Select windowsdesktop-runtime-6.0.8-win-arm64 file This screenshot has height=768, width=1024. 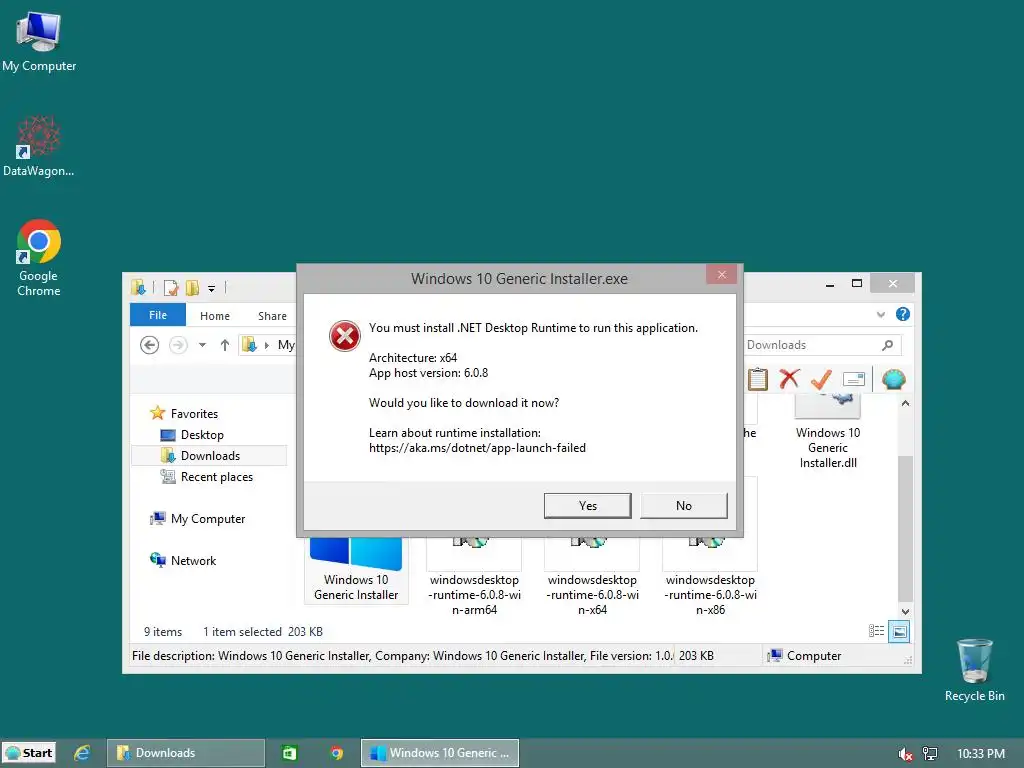coord(474,577)
